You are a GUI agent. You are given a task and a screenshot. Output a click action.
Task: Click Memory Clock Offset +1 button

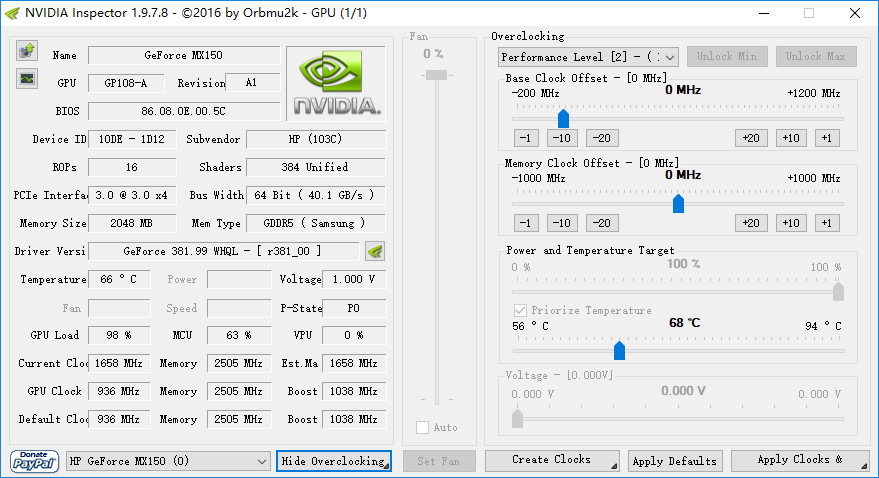(x=827, y=223)
